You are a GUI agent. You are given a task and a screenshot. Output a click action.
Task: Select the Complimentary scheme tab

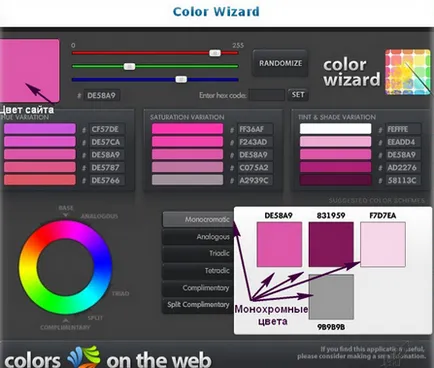(x=198, y=288)
